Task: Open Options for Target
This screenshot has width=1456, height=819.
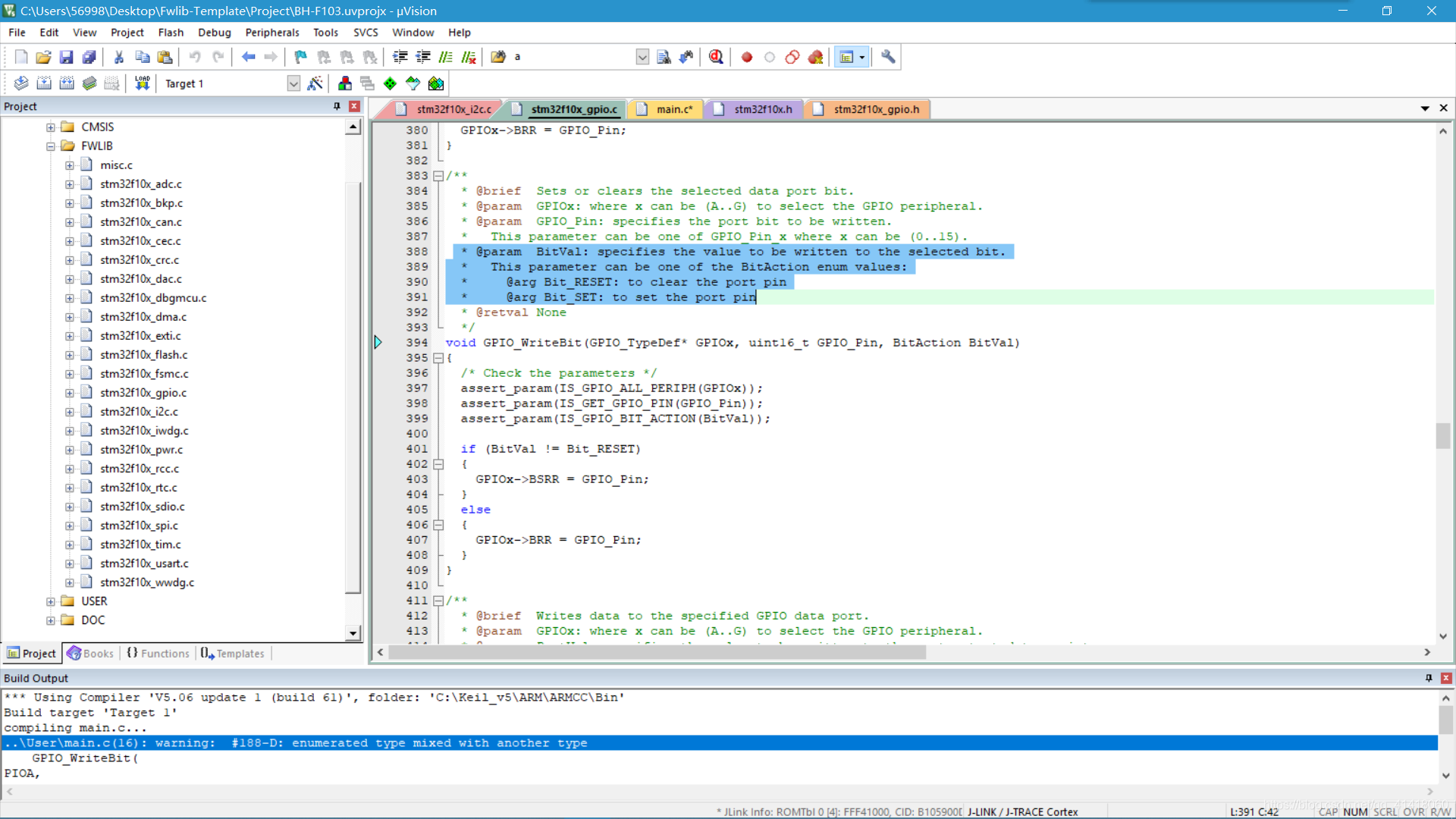Action: (315, 83)
